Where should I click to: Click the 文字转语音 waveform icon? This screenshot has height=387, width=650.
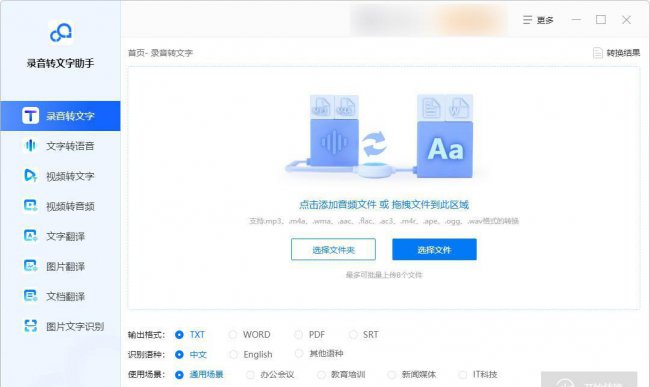[30, 145]
